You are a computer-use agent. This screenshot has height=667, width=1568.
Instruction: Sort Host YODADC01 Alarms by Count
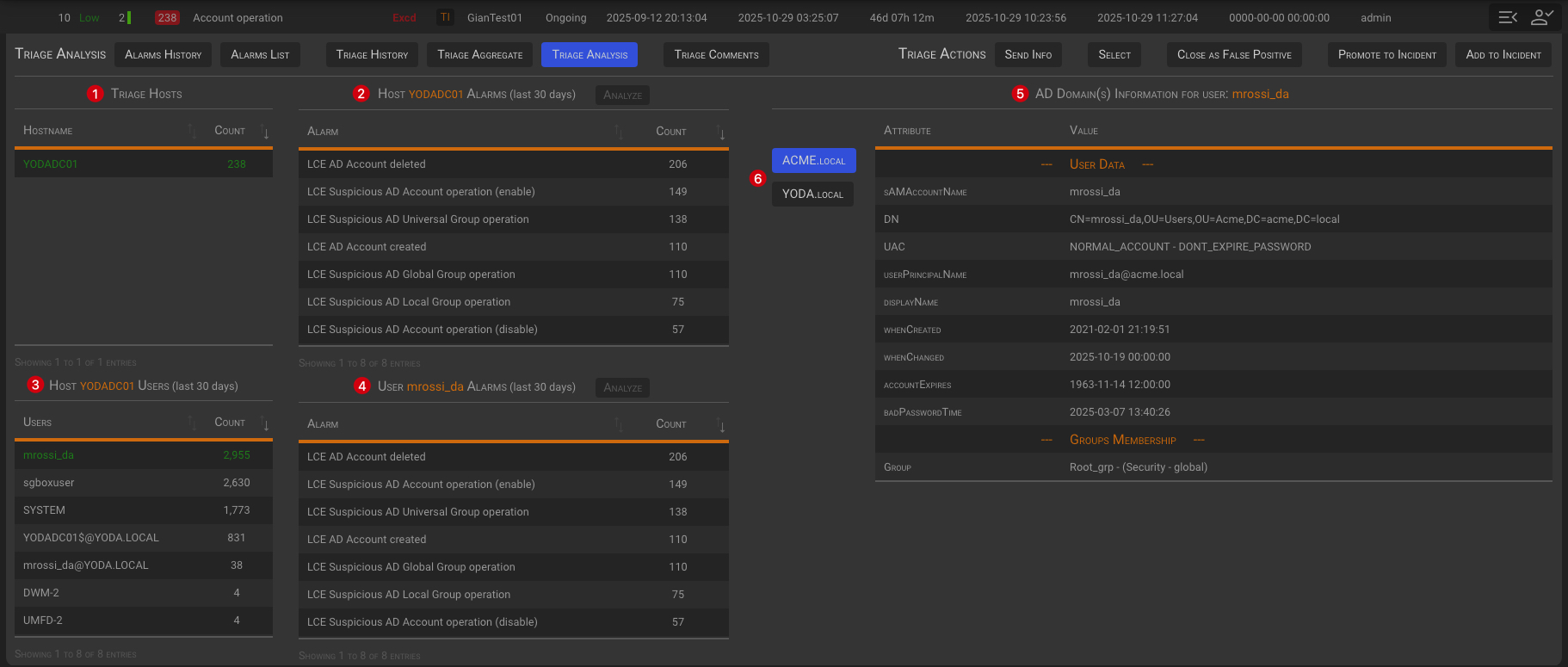click(721, 133)
